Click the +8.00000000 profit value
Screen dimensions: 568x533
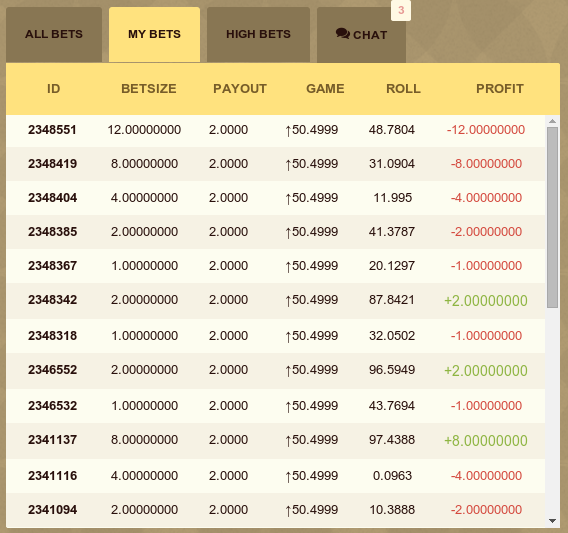[486, 441]
